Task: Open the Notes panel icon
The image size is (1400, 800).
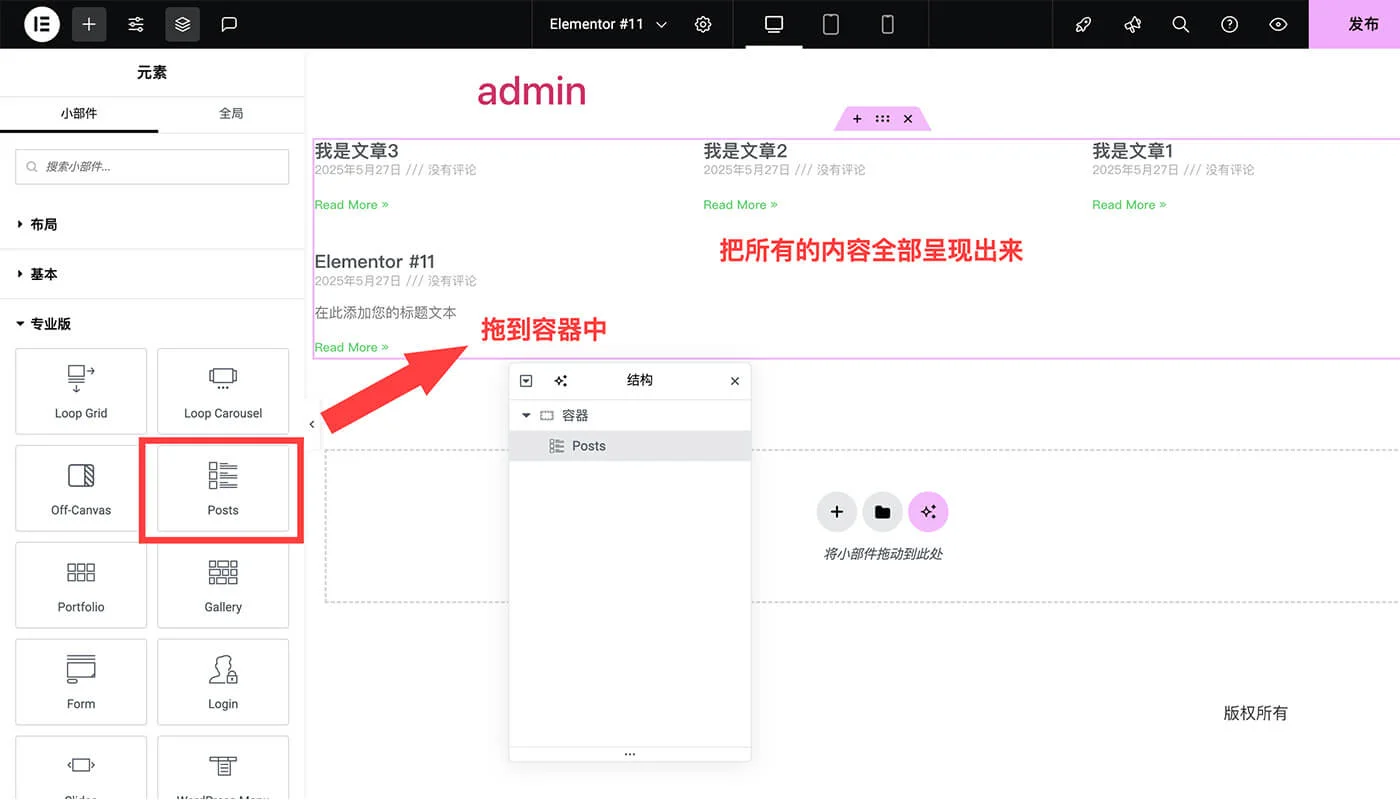Action: click(x=229, y=24)
